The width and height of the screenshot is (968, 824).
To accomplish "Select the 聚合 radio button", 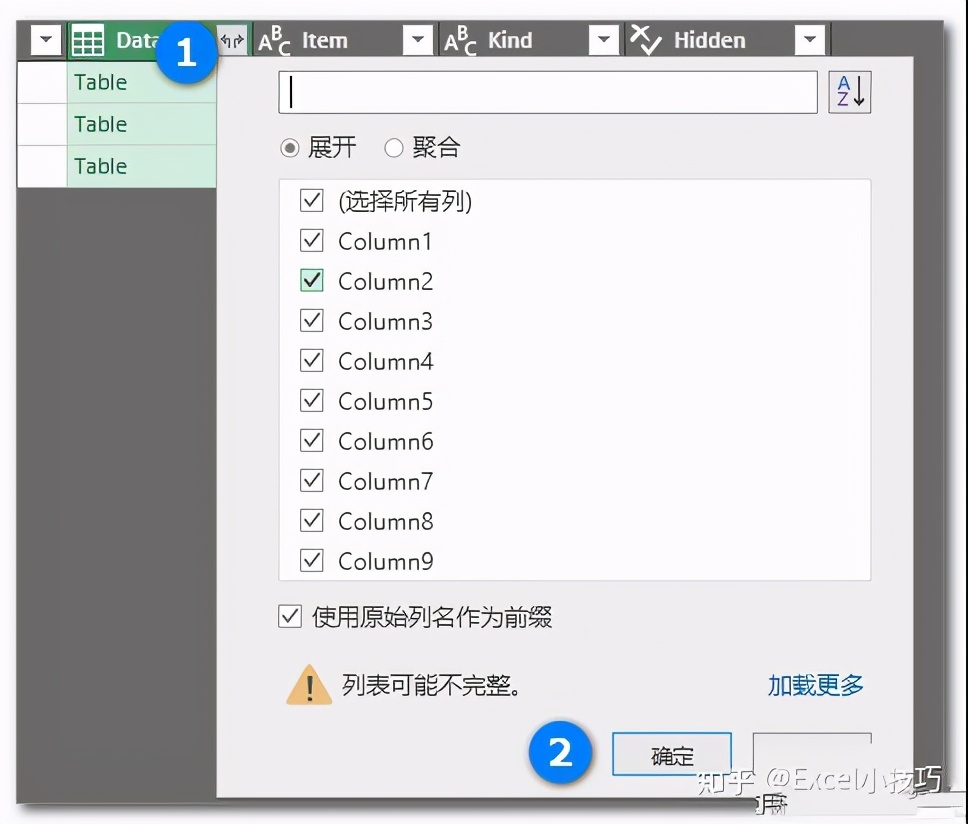I will coord(394,147).
